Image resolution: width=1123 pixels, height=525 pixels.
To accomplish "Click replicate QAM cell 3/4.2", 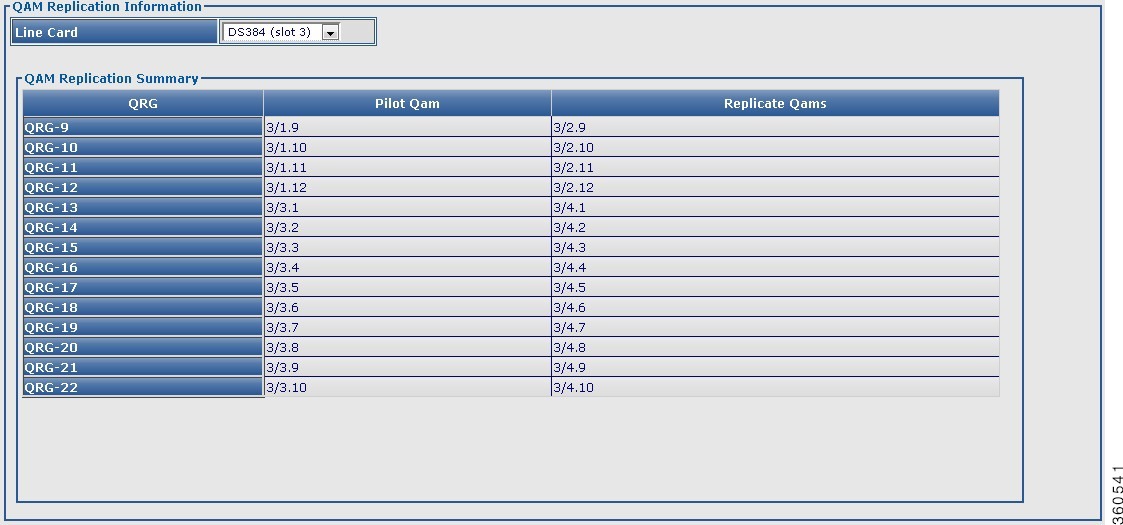I will pyautogui.click(x=775, y=228).
